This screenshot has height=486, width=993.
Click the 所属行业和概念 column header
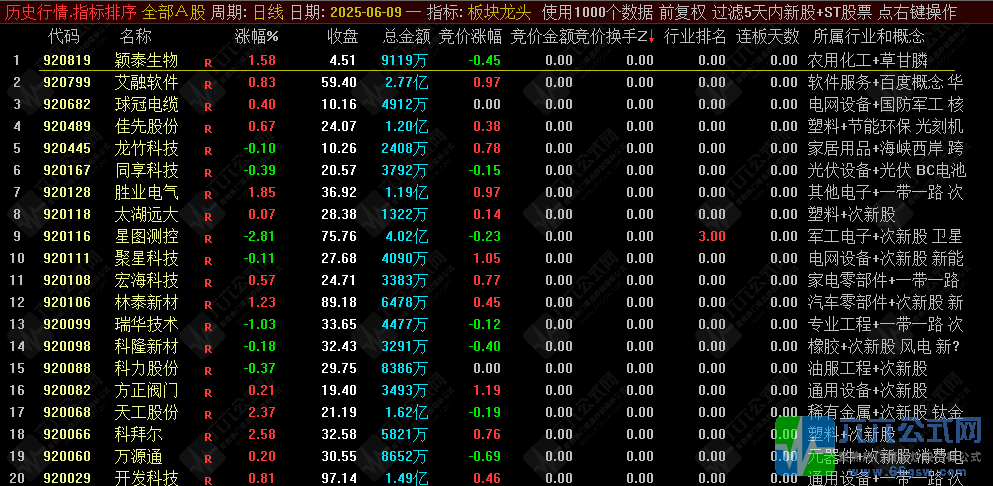[x=868, y=37]
